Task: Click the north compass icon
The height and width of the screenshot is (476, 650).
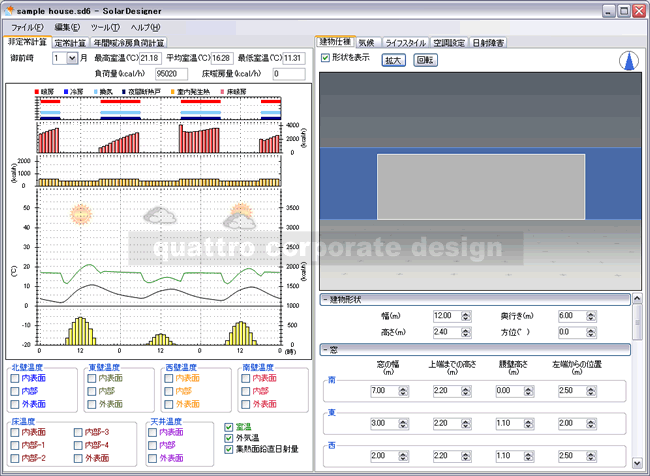Action: (629, 61)
